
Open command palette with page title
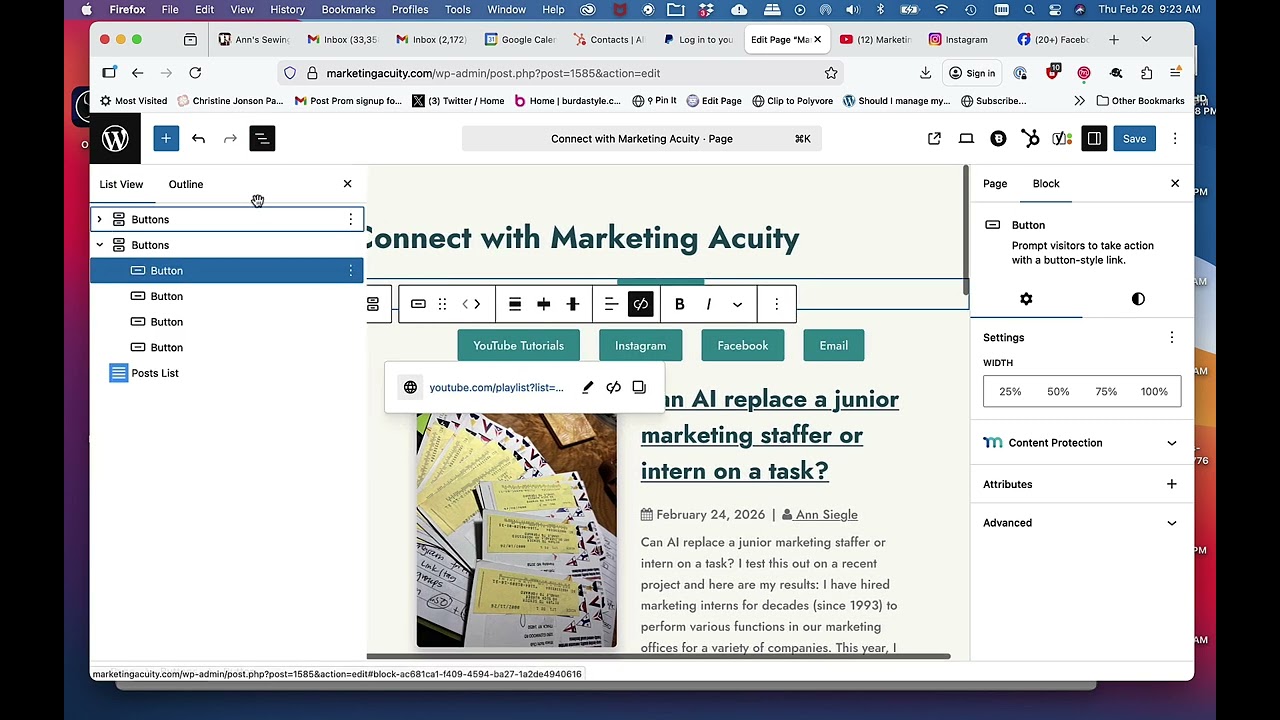coord(642,139)
